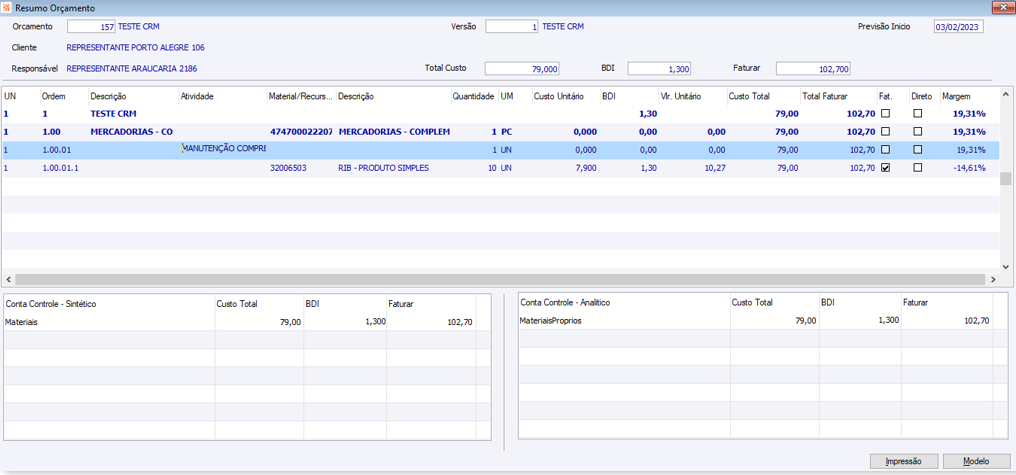Screen dimensions: 1016x475
Task: Uncheck Fat. checkbox for RIB - PRODUTO SIMPLES row
Action: point(885,168)
